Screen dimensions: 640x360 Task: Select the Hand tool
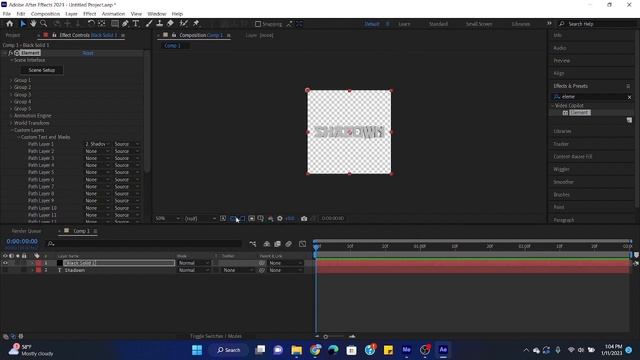pyautogui.click(x=33, y=24)
